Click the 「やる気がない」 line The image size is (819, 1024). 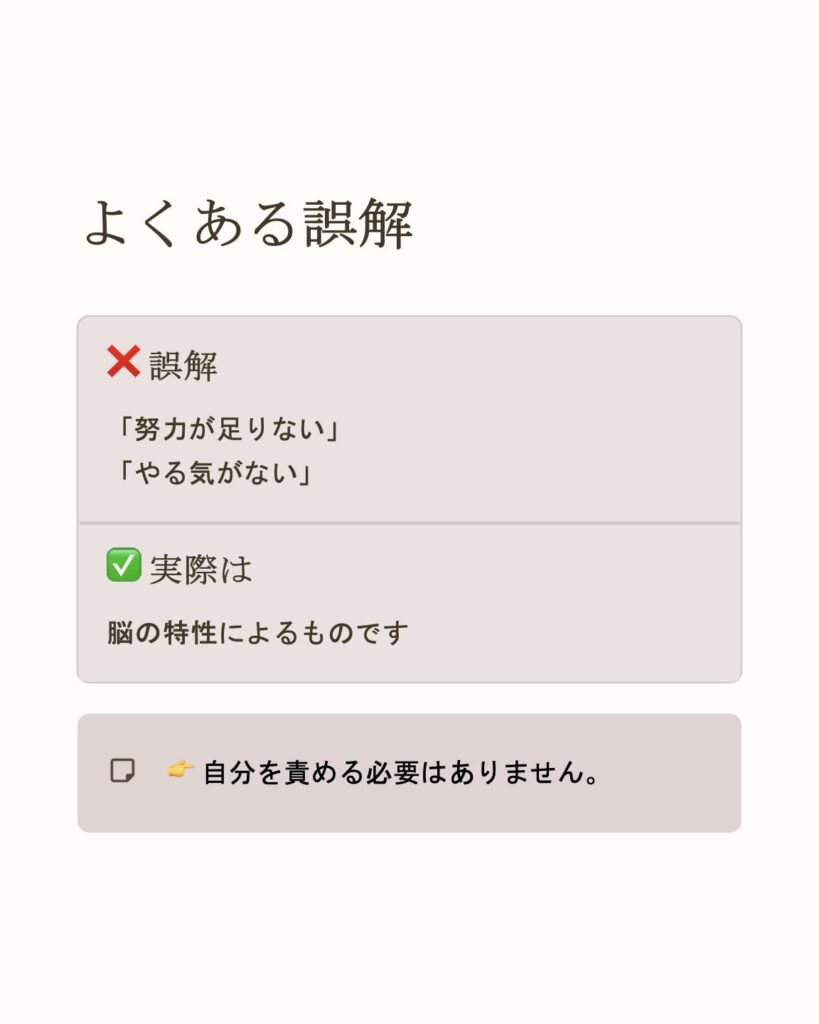[x=213, y=472]
